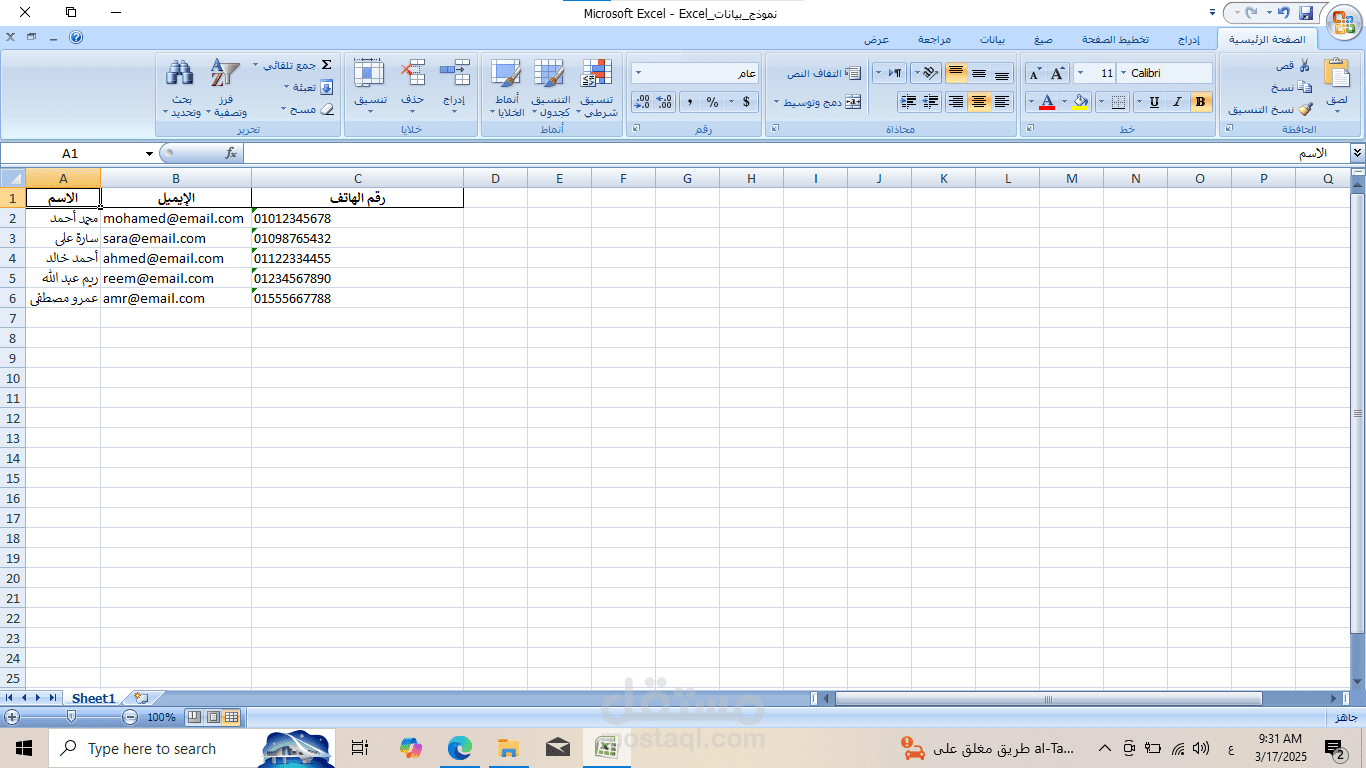Click the increase decimal button
The image size is (1366, 768).
[665, 102]
